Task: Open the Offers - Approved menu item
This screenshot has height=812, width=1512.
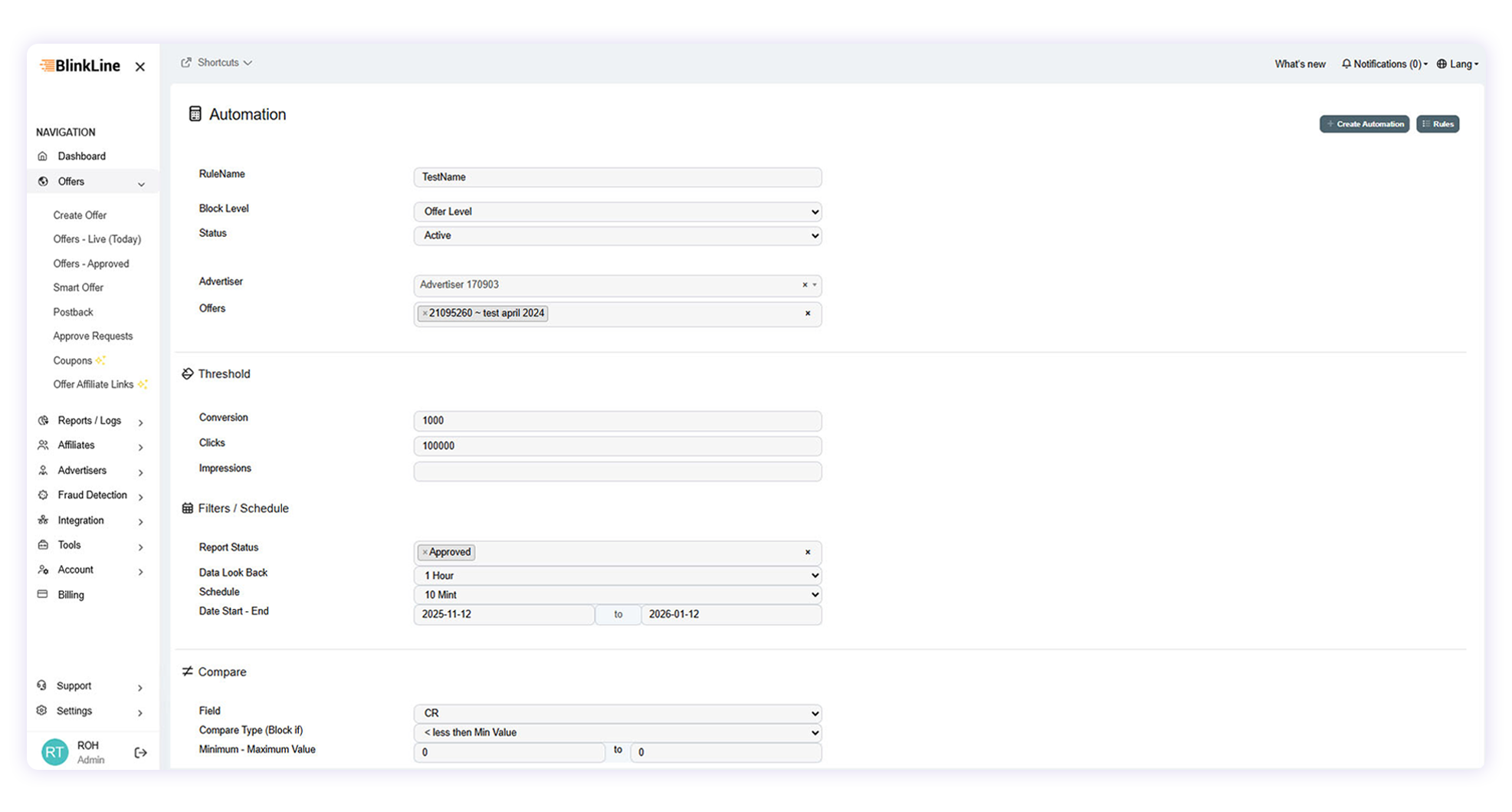Action: [x=90, y=263]
